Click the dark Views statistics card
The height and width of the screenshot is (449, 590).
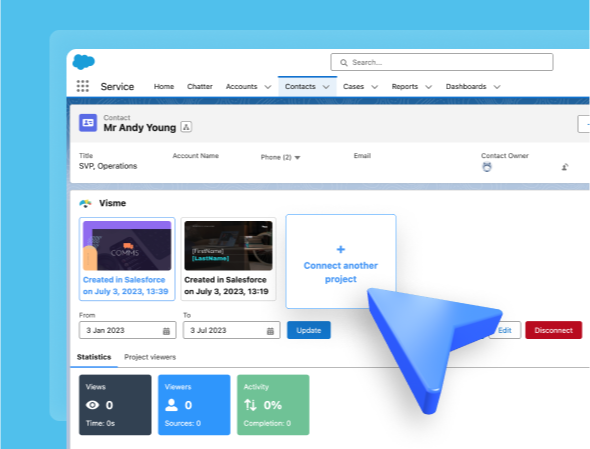click(115, 405)
